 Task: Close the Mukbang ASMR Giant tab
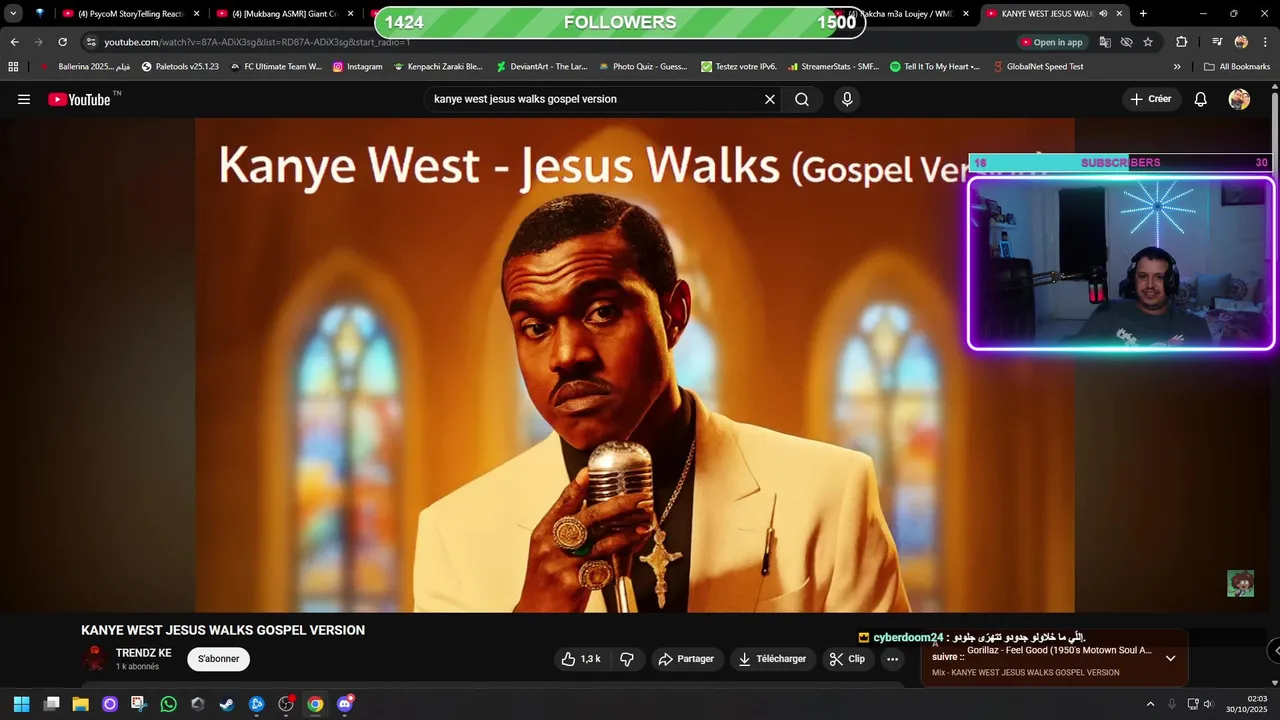pyautogui.click(x=350, y=14)
